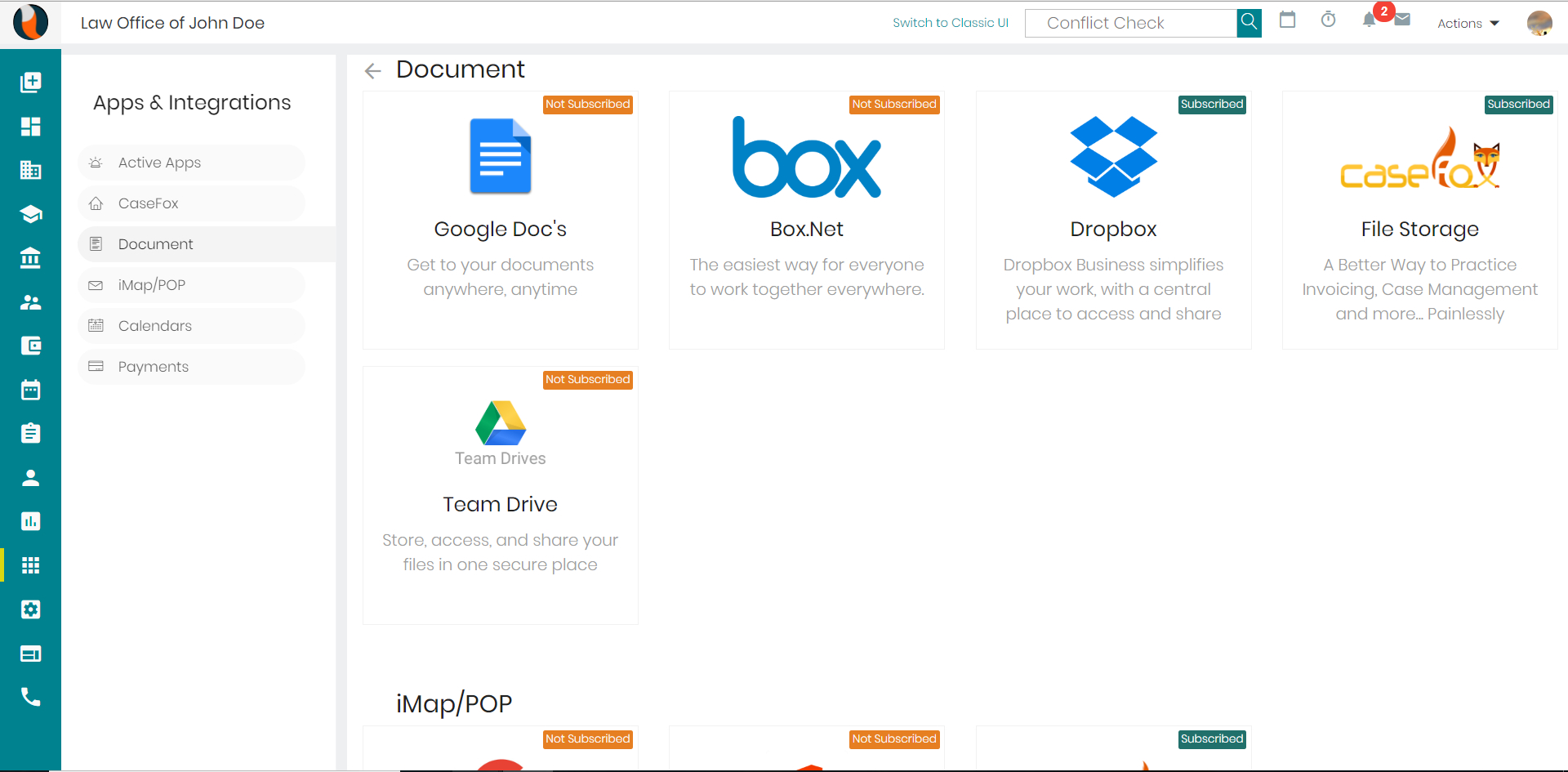
Task: Click Switch to Classic UI link
Action: 950,23
